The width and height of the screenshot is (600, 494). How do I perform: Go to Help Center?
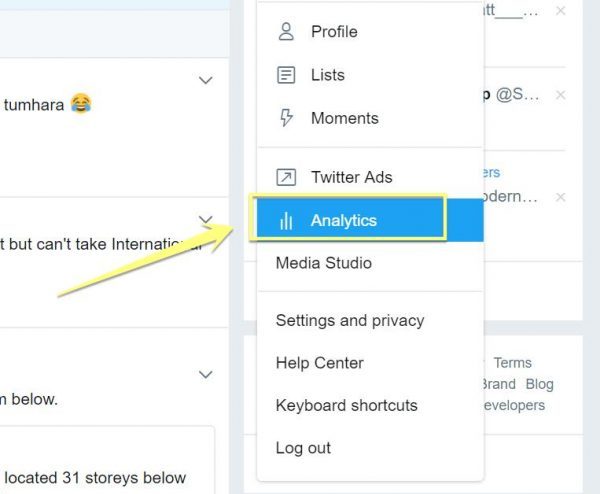370,363
